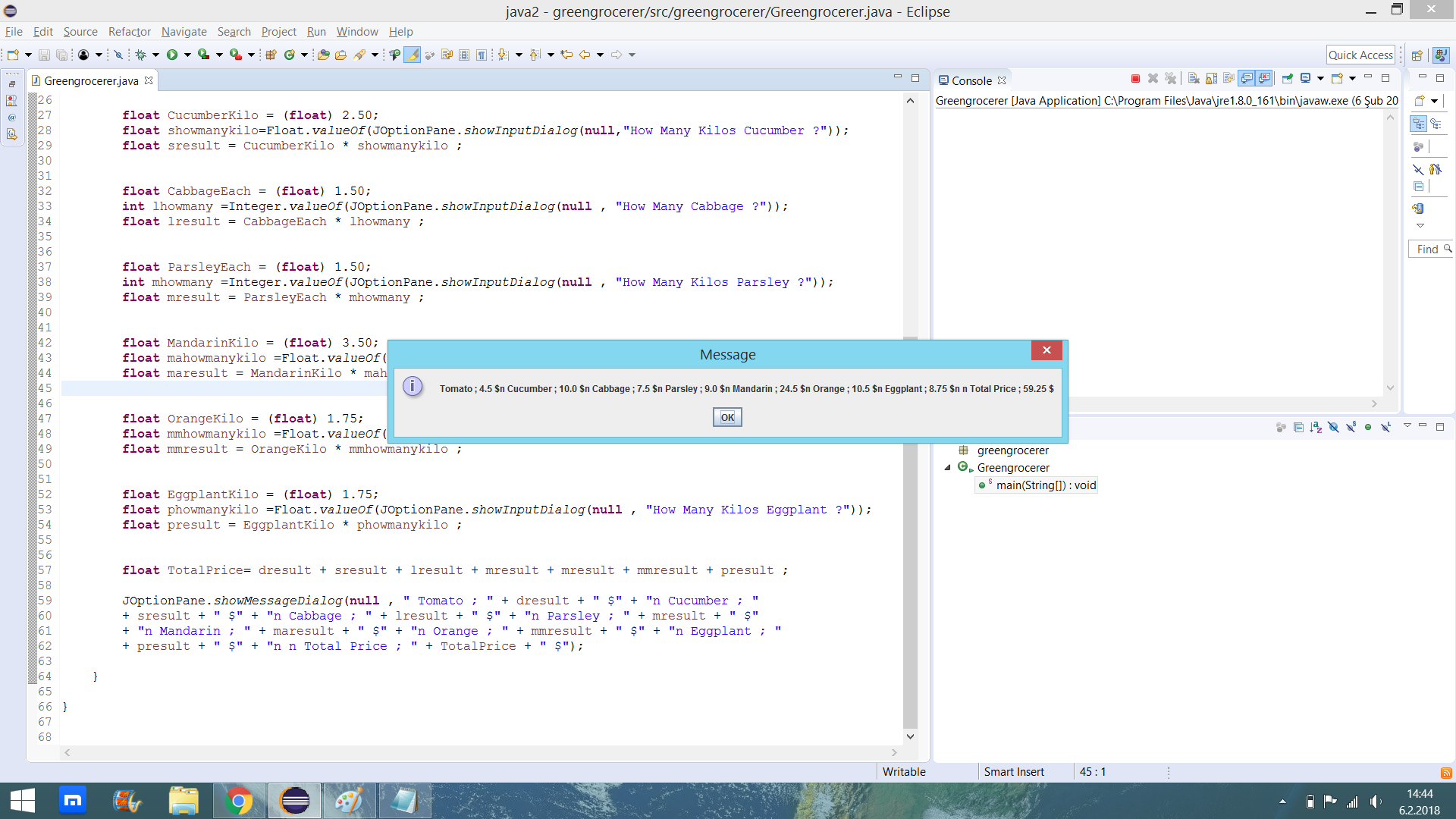Click the Search flashlight icon

click(359, 55)
